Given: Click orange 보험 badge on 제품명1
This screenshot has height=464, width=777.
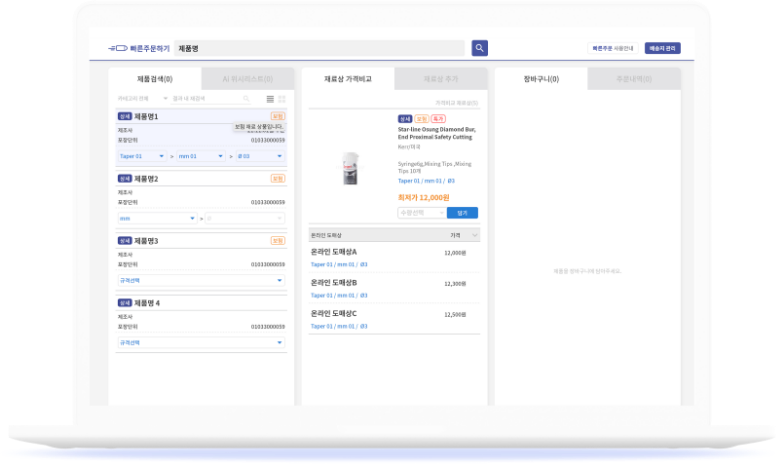Looking at the screenshot, I should pos(278,116).
